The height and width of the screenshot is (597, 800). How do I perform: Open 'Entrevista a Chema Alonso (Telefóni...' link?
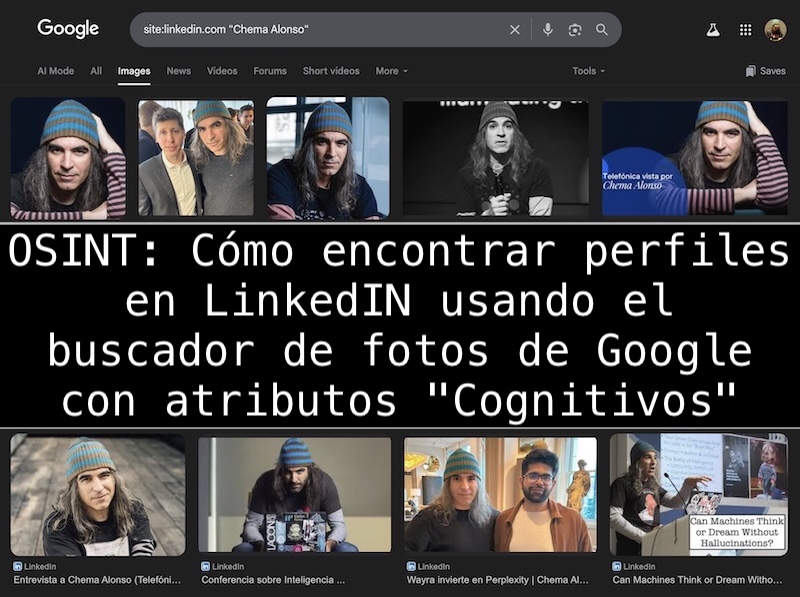[97, 580]
